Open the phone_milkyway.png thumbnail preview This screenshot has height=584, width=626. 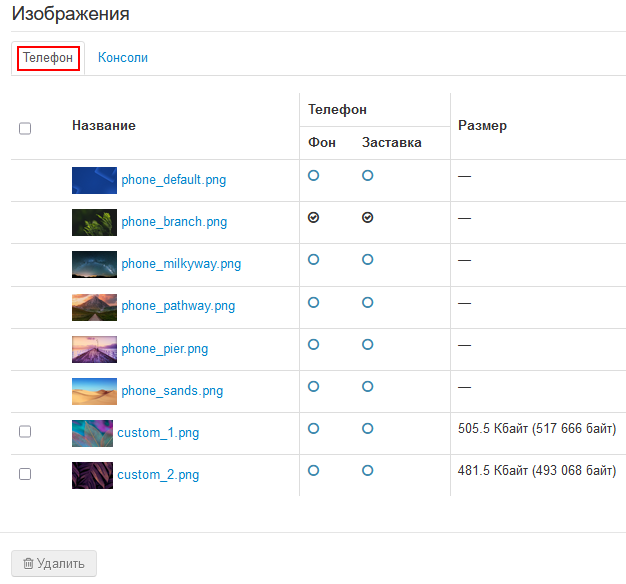94,264
